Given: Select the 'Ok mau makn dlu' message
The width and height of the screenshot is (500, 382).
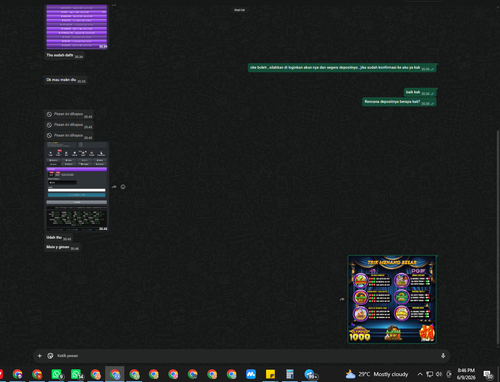Looking at the screenshot, I should point(66,80).
